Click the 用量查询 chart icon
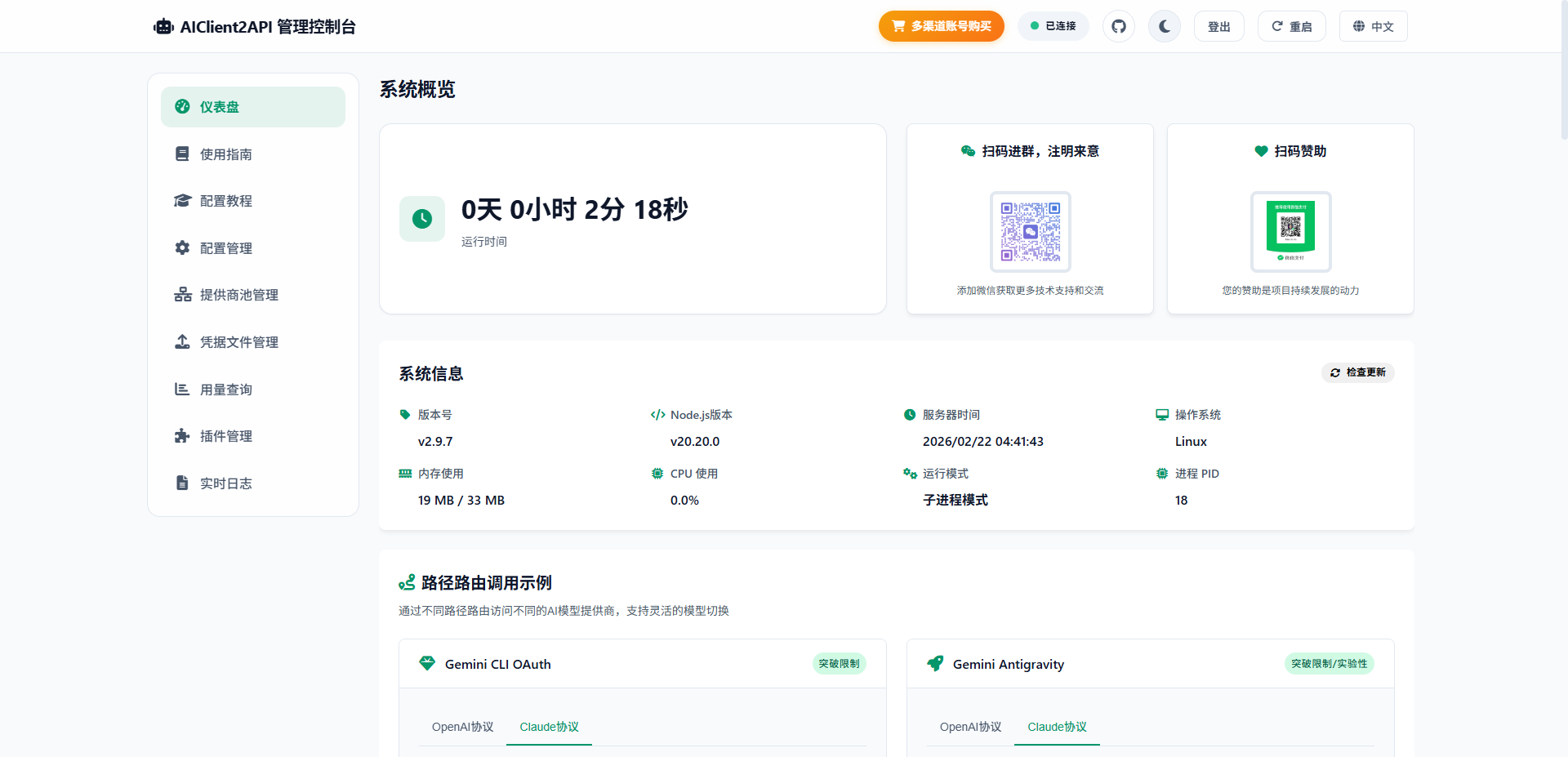The image size is (1568, 757). tap(182, 389)
